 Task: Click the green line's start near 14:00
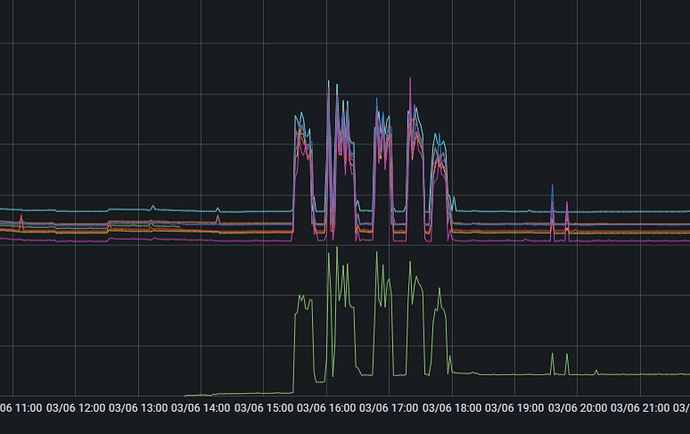click(188, 394)
